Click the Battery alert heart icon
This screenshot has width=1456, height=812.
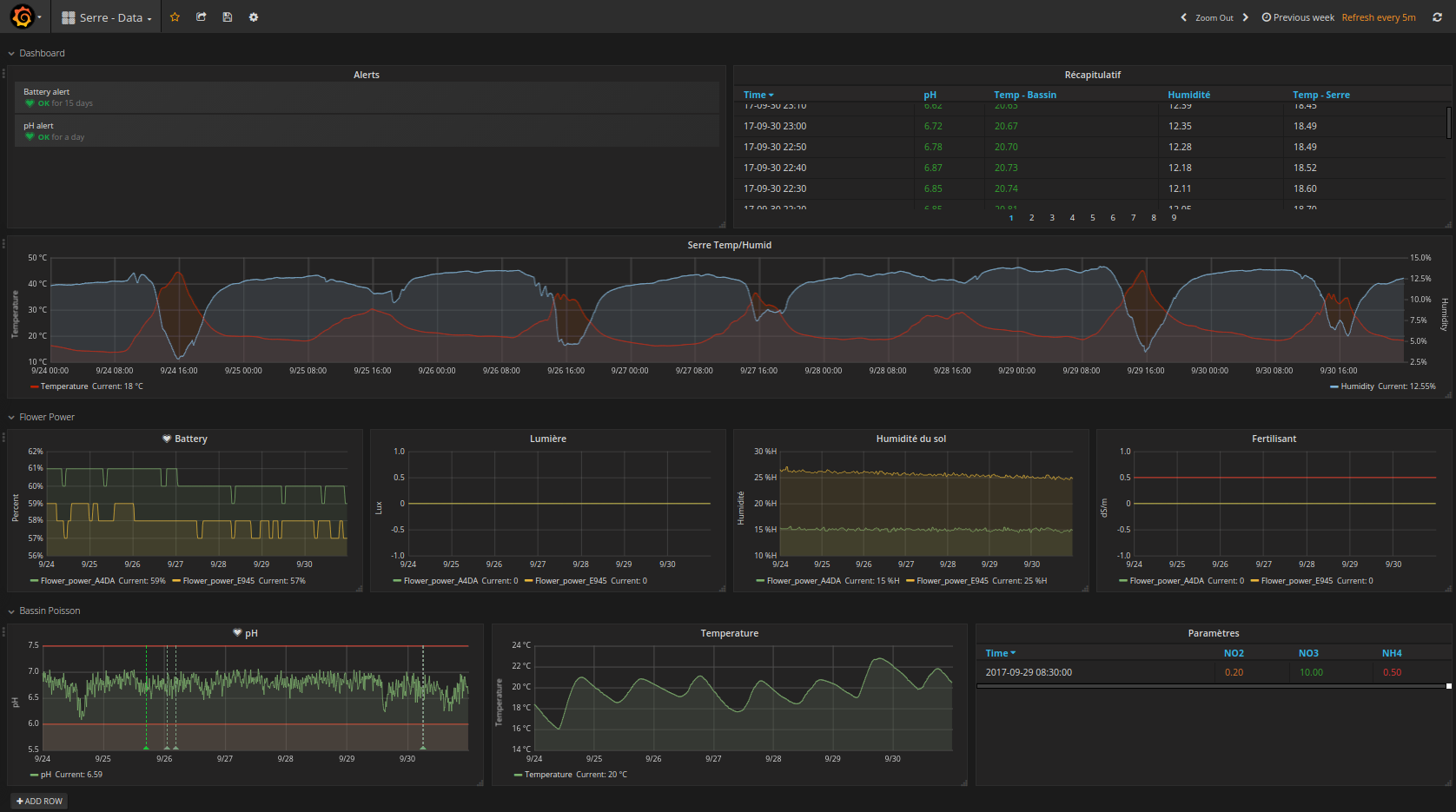coord(30,103)
